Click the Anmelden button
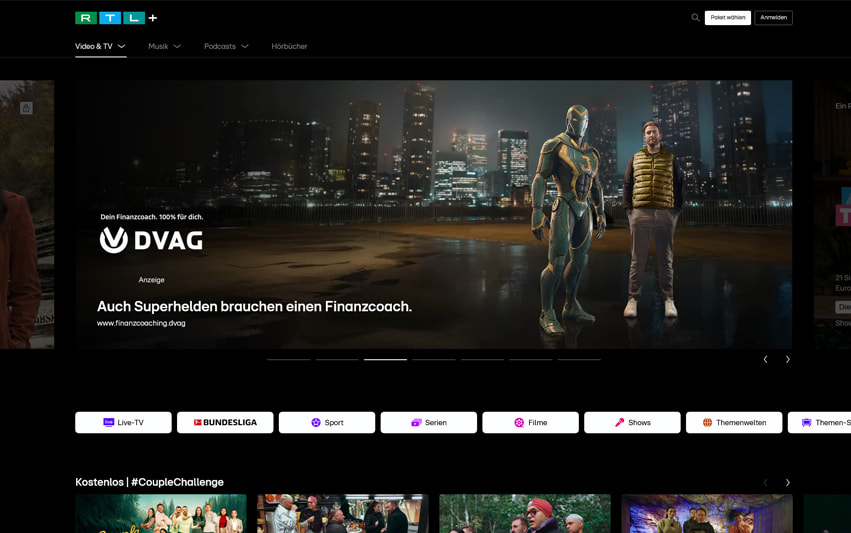This screenshot has height=533, width=851. [x=773, y=18]
